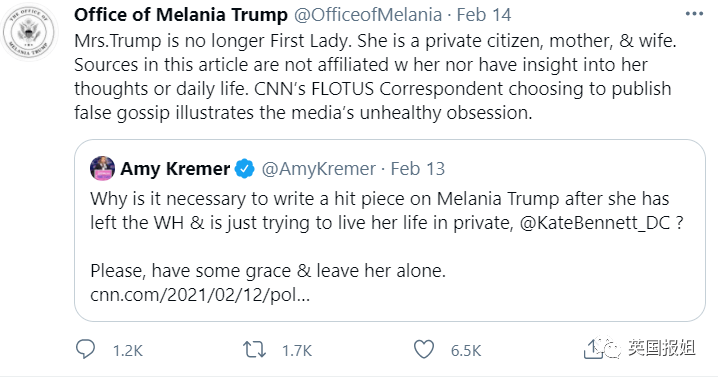Open the reply comment bubble icon
718x379 pixels.
click(85, 349)
